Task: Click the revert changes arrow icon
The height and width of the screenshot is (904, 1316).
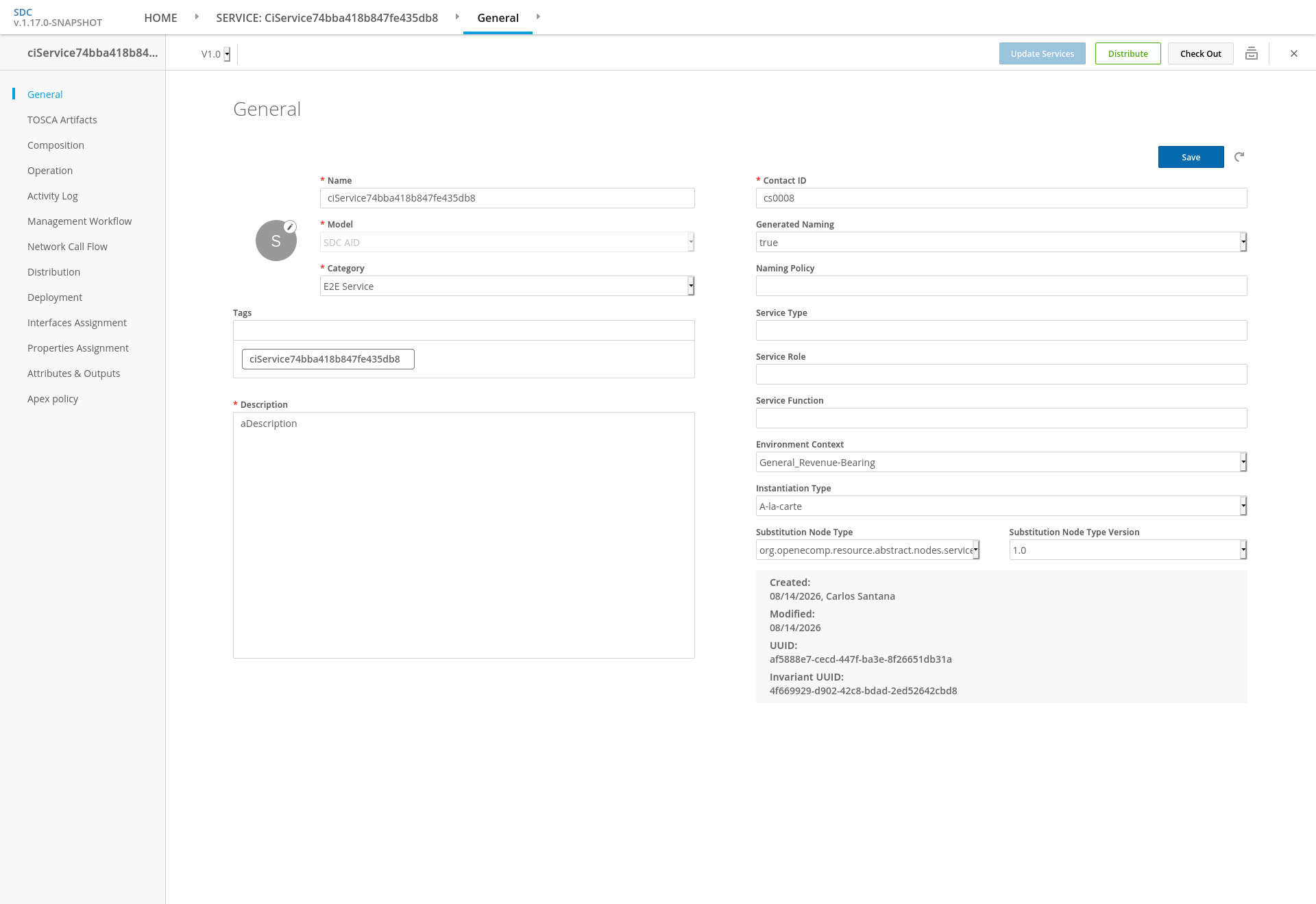Action: 1239,157
